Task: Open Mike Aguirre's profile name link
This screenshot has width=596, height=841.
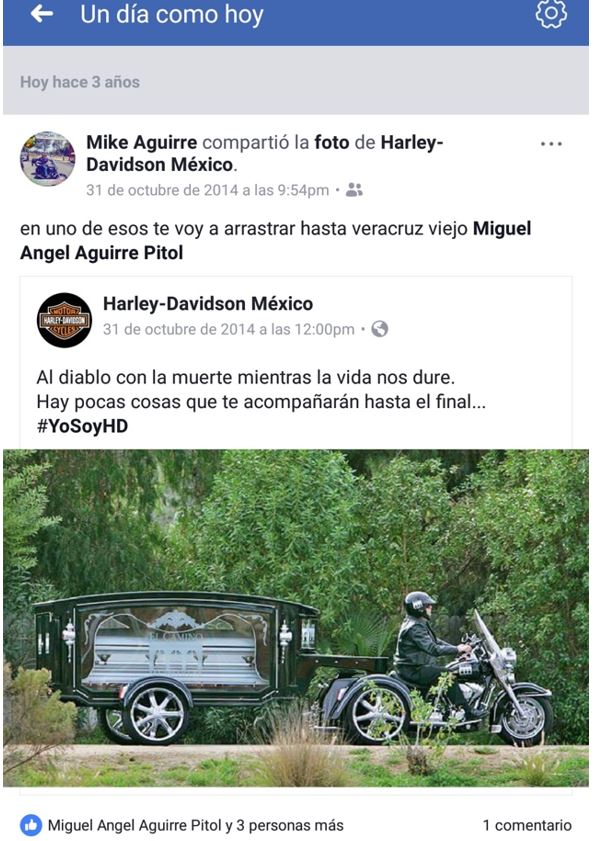Action: (142, 143)
